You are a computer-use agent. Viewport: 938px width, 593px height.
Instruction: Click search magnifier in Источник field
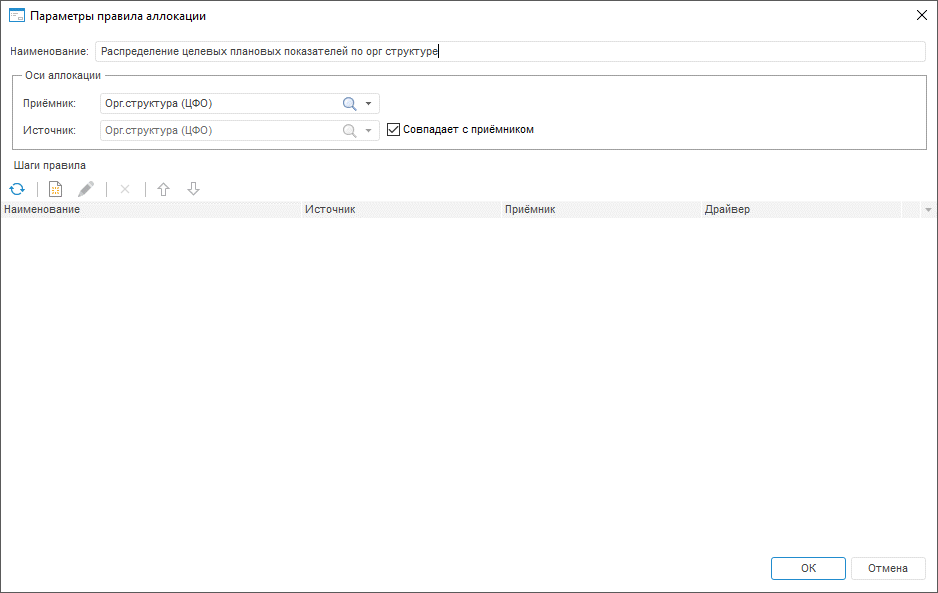pos(349,130)
